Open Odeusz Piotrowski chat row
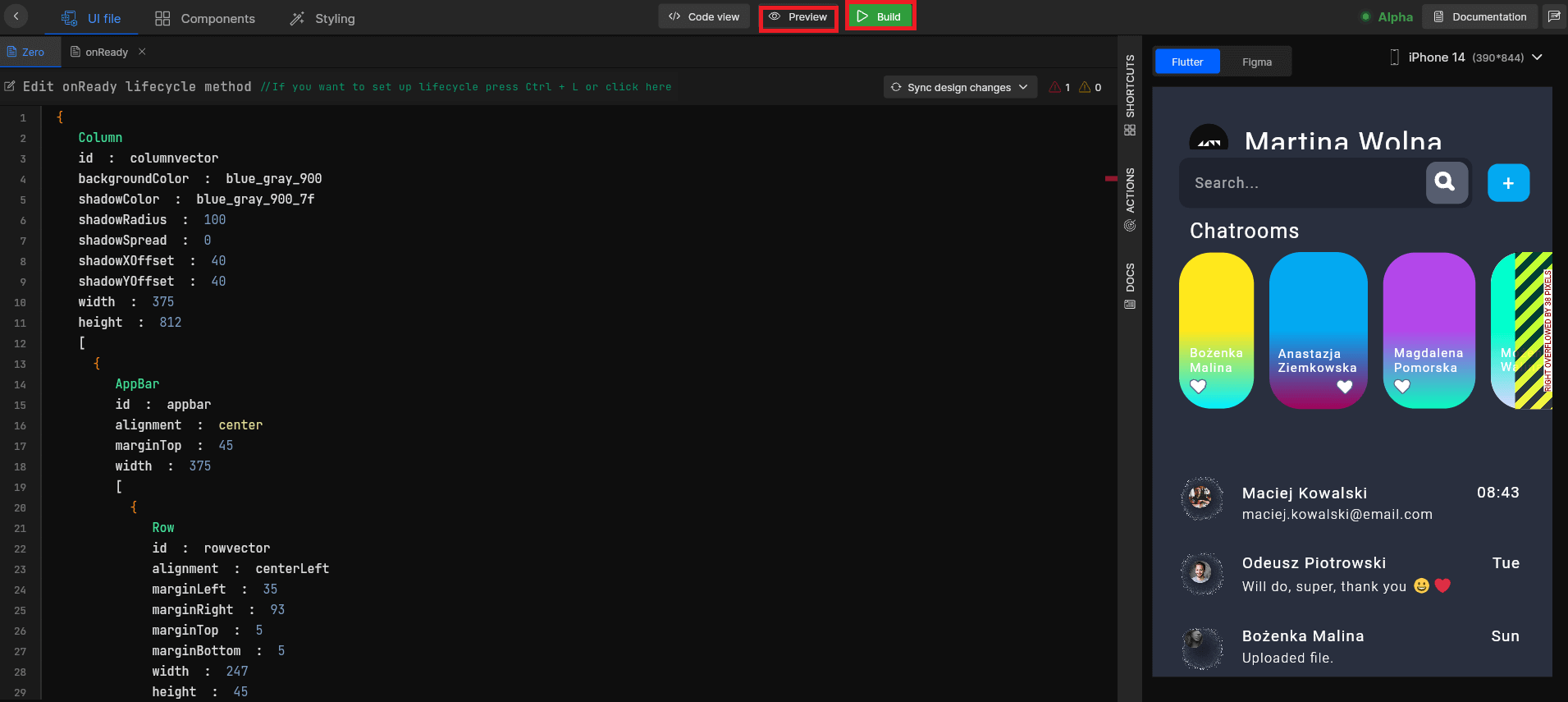The height and width of the screenshot is (702, 1568). [1351, 573]
